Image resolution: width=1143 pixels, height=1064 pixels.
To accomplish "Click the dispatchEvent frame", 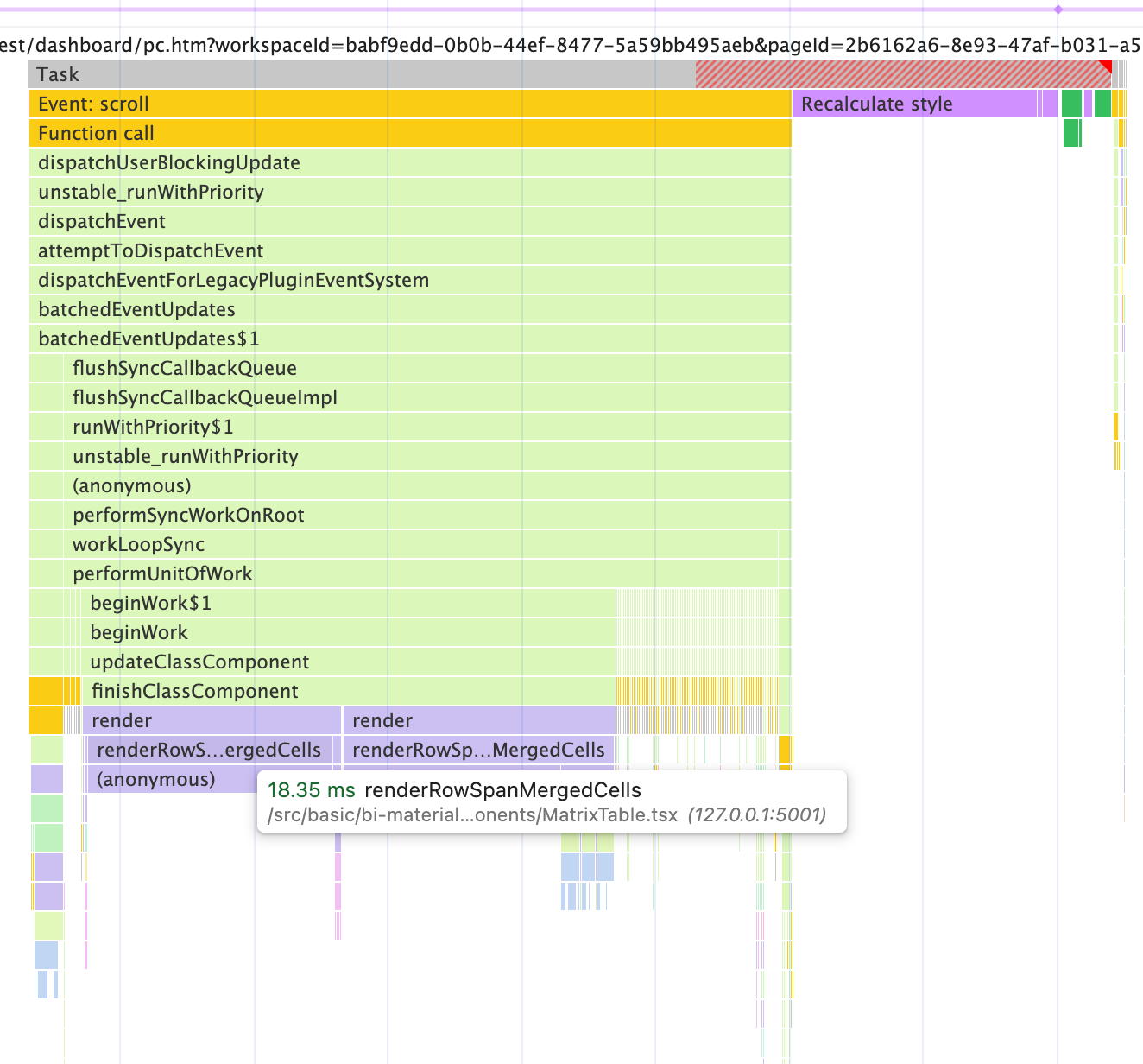I will pos(410,221).
